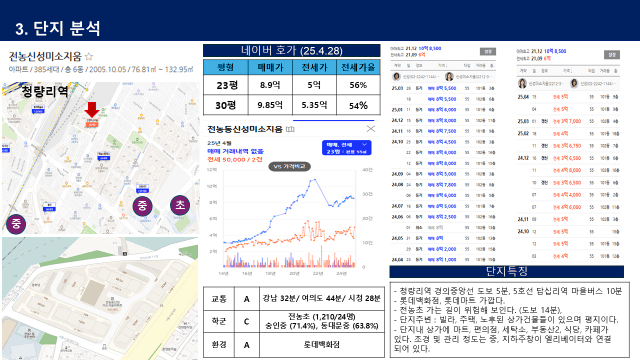Click the 3. 단지 분석 slide title
Image resolution: width=640 pixels, height=360 pixels.
pyautogui.click(x=58, y=28)
